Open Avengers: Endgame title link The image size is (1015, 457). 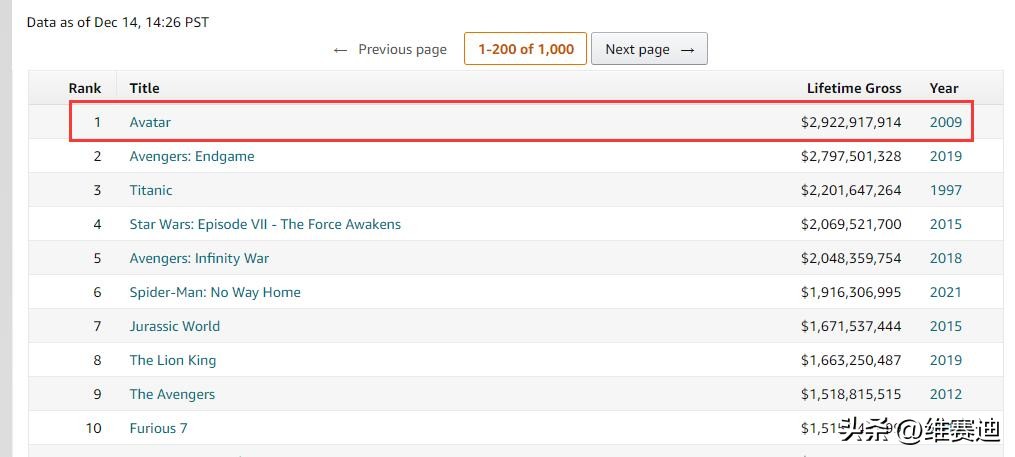pos(192,156)
